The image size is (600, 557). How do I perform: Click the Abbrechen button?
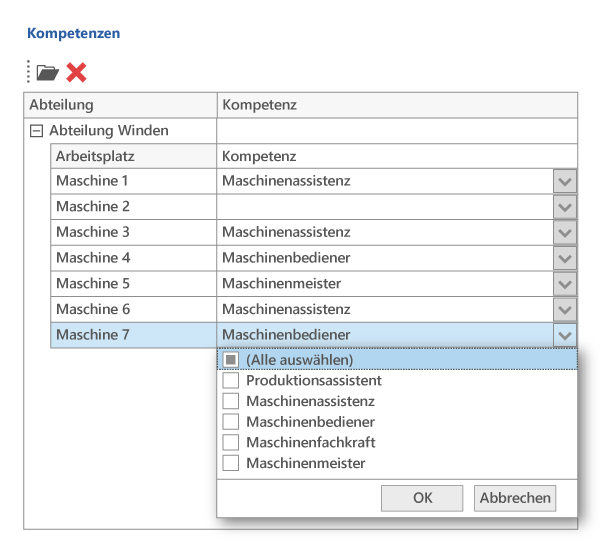[515, 498]
